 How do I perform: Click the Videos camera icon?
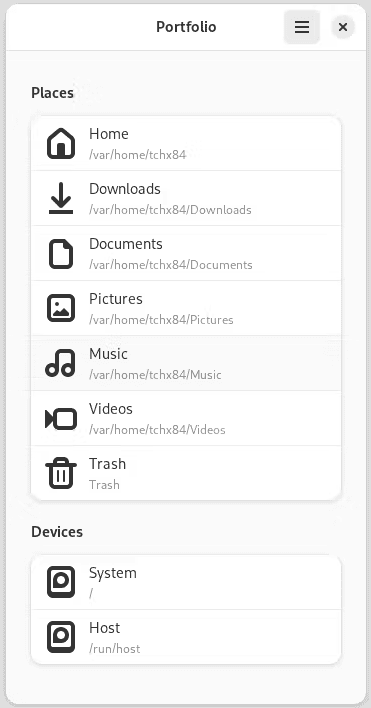tap(61, 419)
